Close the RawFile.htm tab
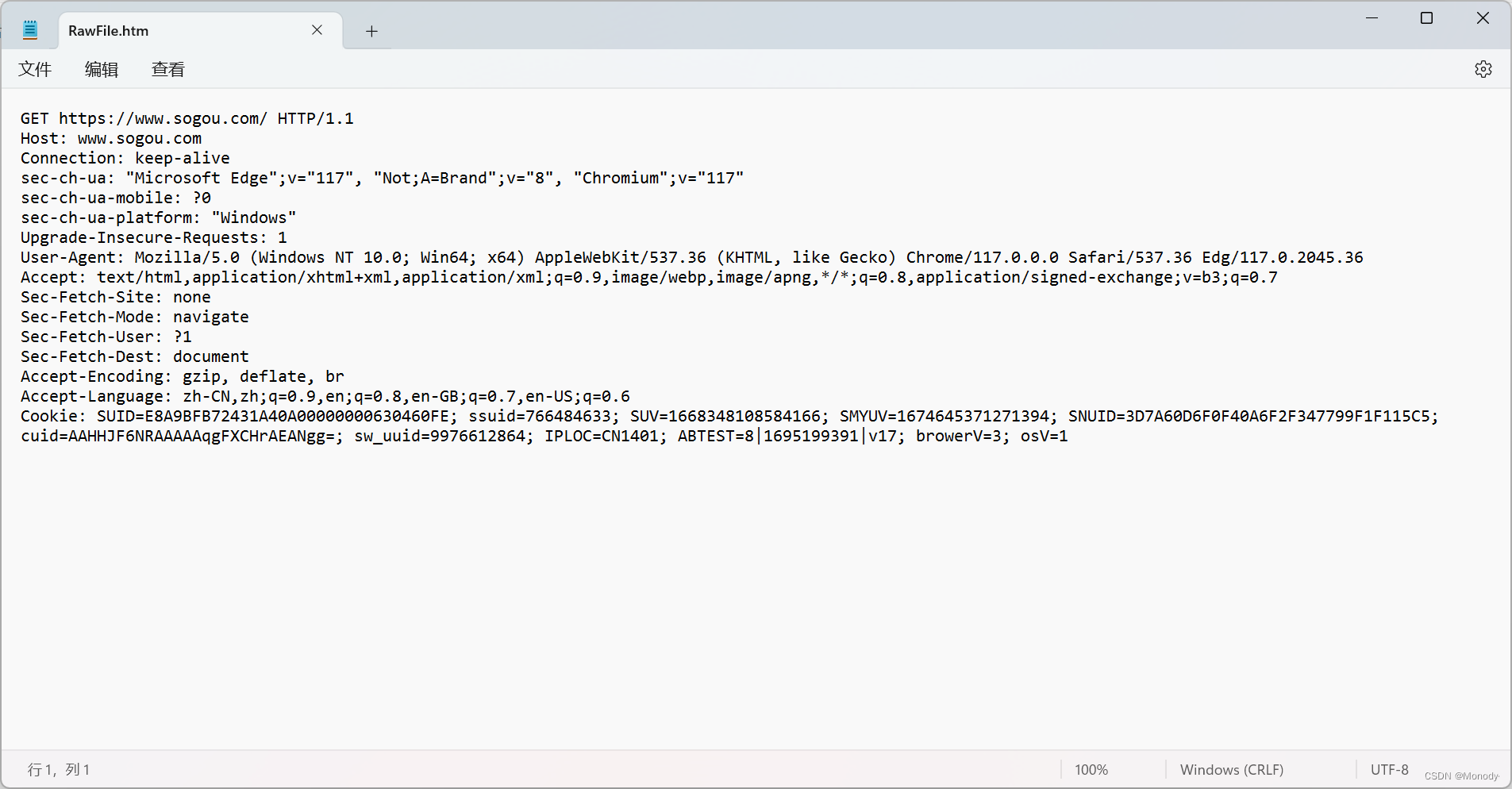 [317, 30]
